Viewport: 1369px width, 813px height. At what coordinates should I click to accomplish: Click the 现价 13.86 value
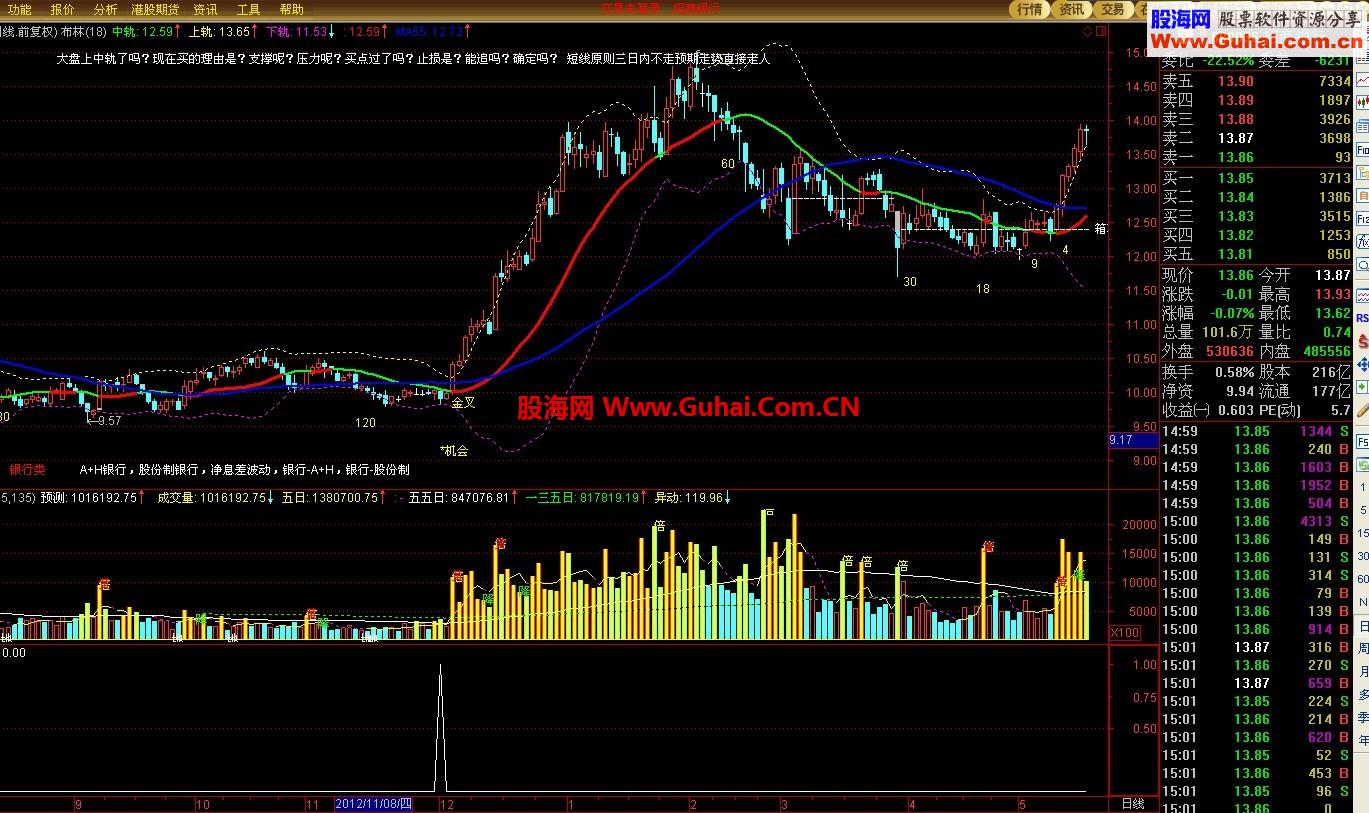tap(1236, 275)
